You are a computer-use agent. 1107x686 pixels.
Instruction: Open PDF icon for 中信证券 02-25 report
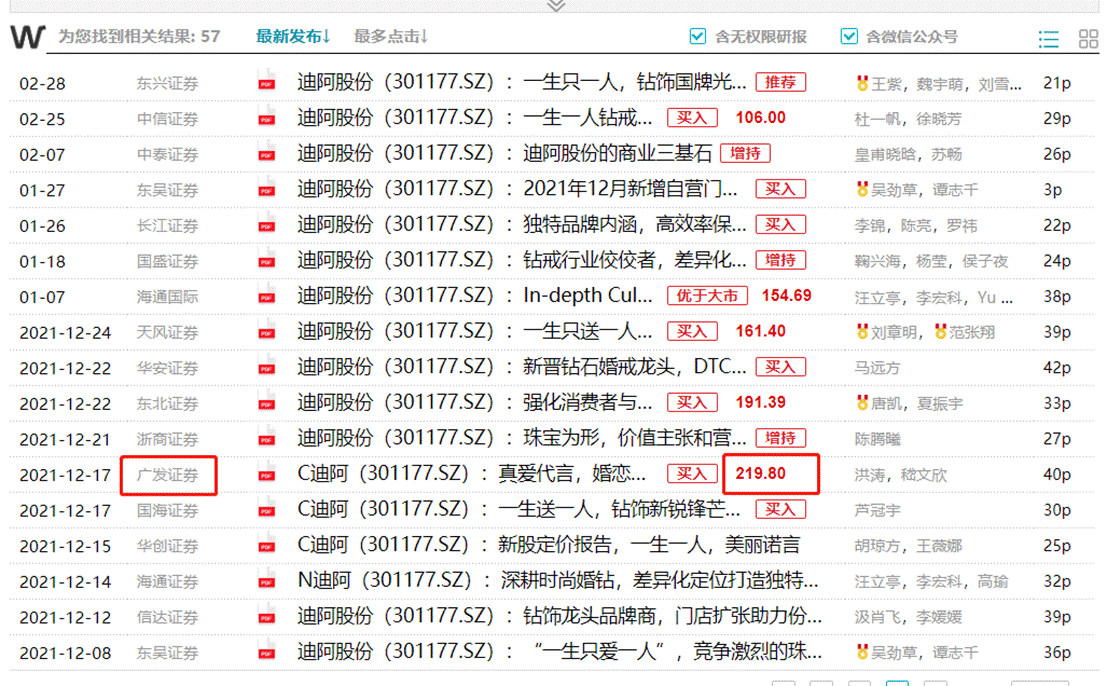266,114
